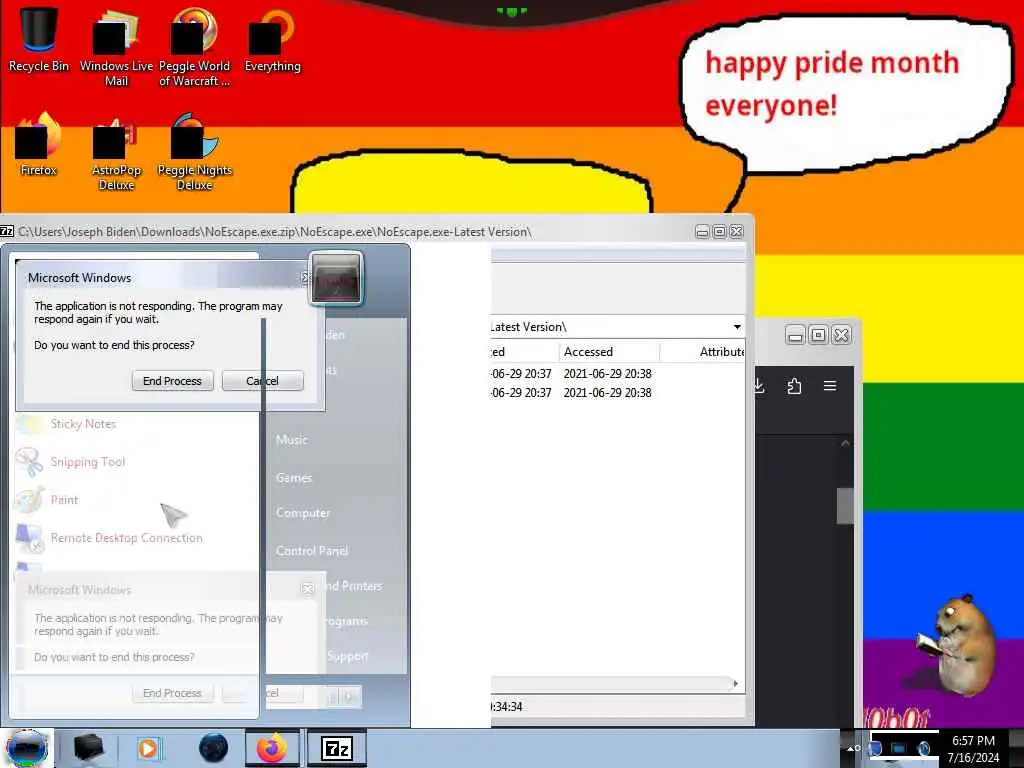Open the clock showing 6:57 PM
This screenshot has height=768, width=1024.
(973, 748)
